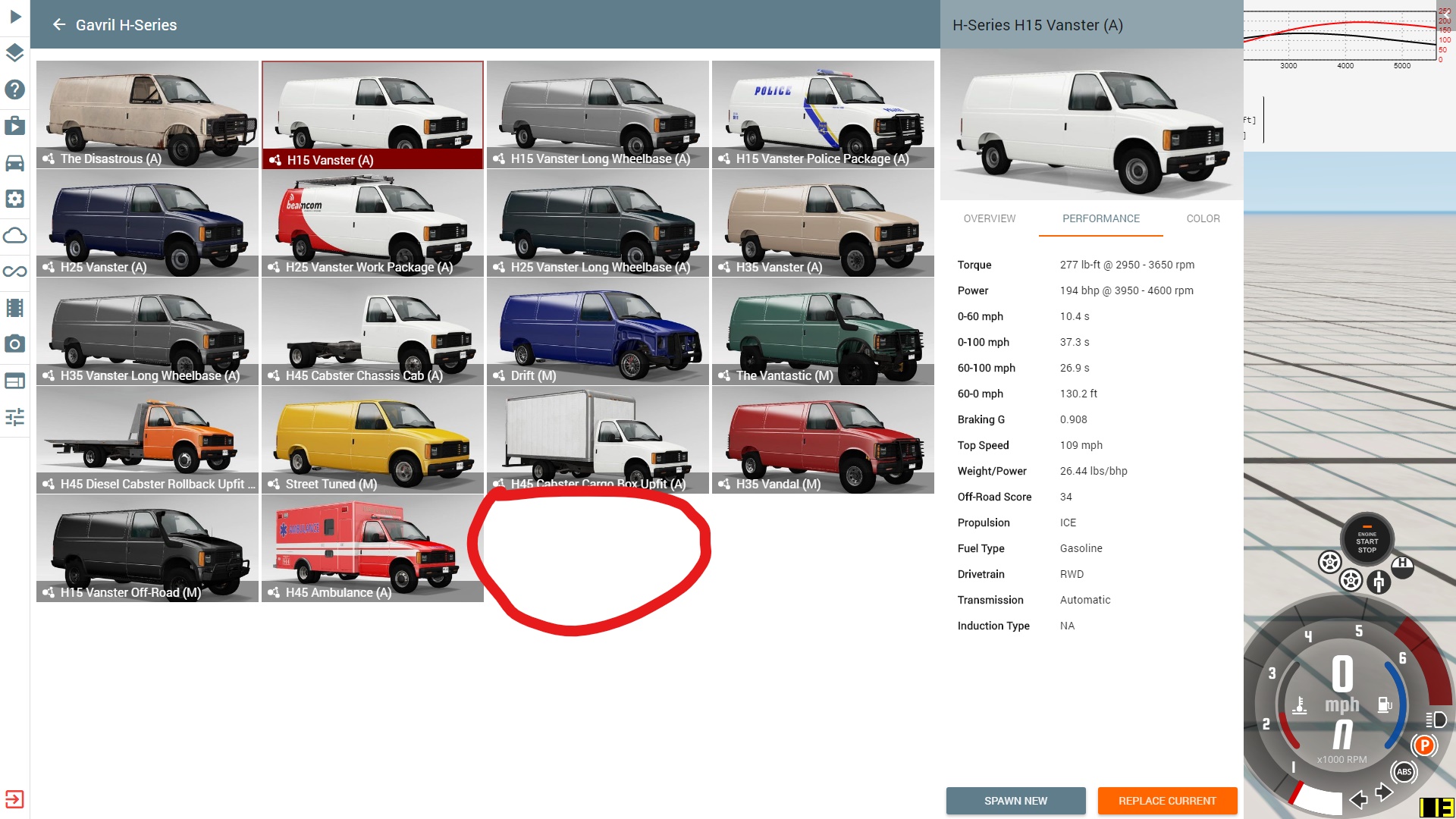The image size is (1456, 819).
Task: Open photo mode camera icon
Action: (15, 344)
